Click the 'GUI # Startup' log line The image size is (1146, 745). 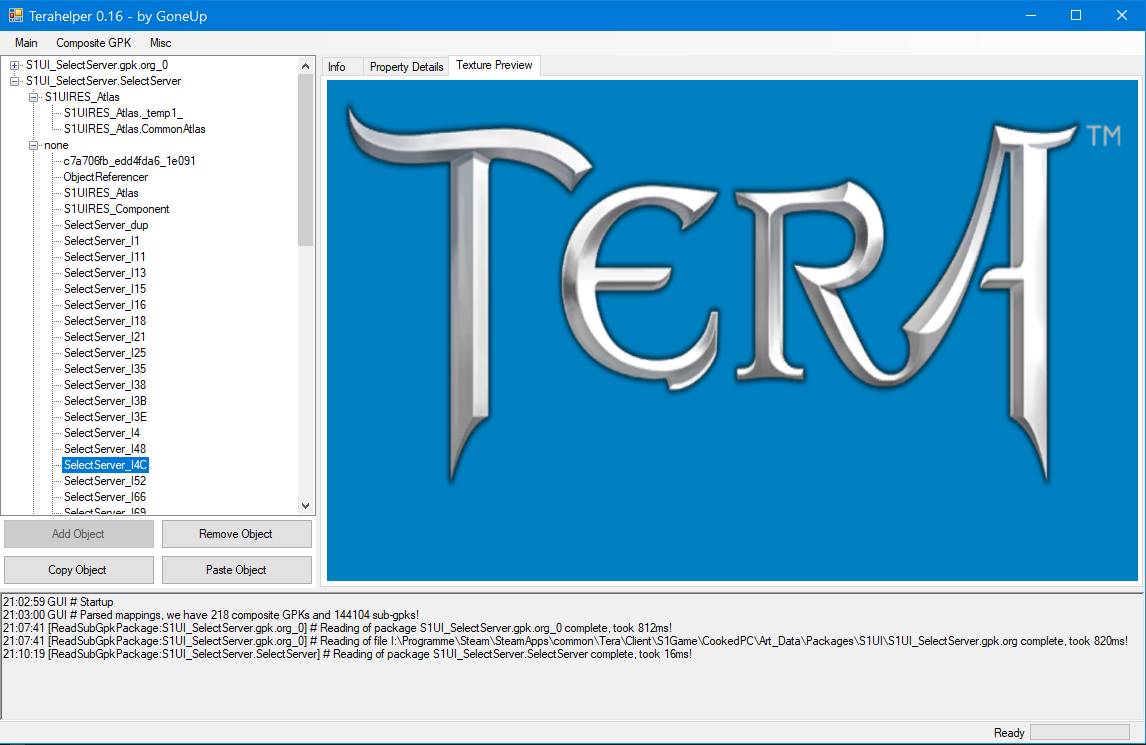pos(58,602)
